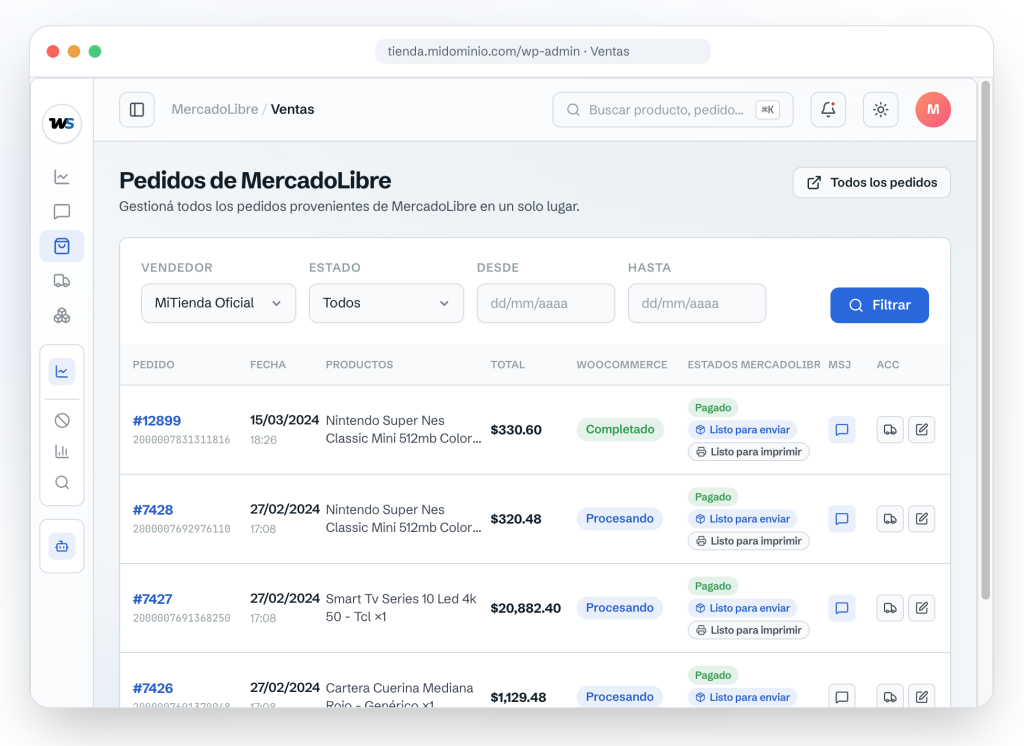Click the browser address bar URL

(542, 52)
